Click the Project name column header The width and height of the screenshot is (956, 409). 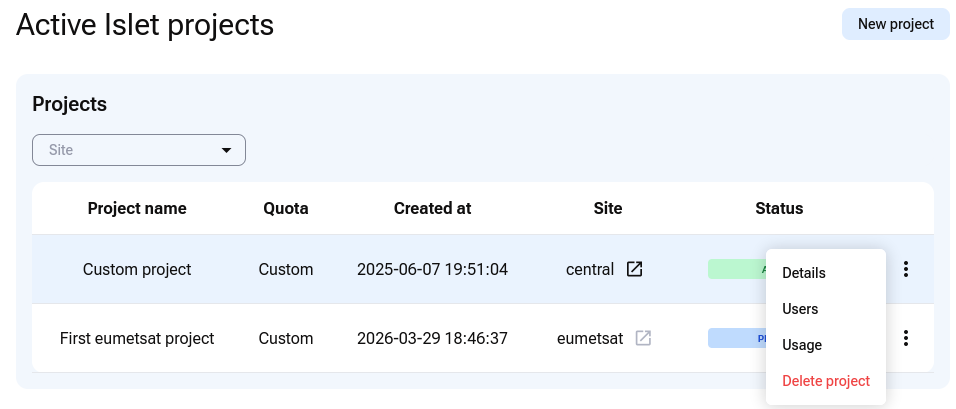[137, 208]
